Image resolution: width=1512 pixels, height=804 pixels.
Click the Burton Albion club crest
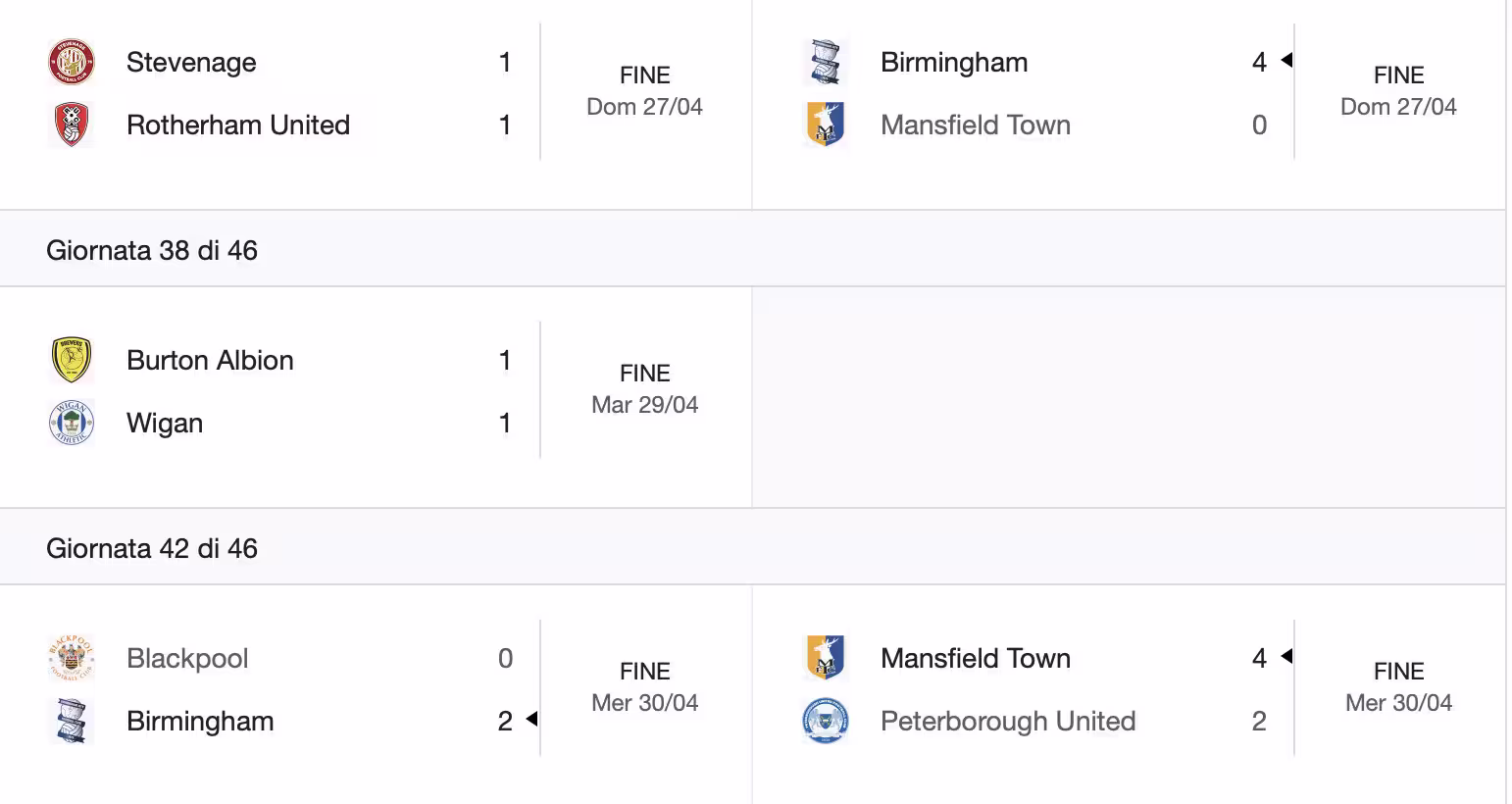(72, 360)
